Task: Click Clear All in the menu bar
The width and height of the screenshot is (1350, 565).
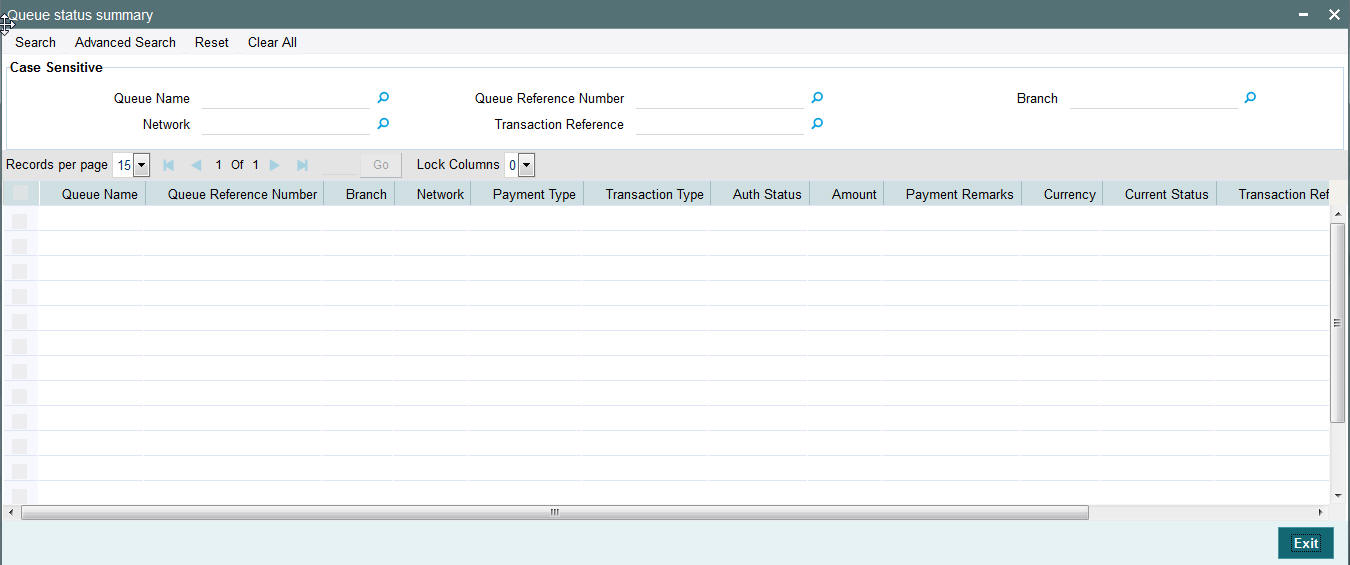Action: click(x=272, y=42)
